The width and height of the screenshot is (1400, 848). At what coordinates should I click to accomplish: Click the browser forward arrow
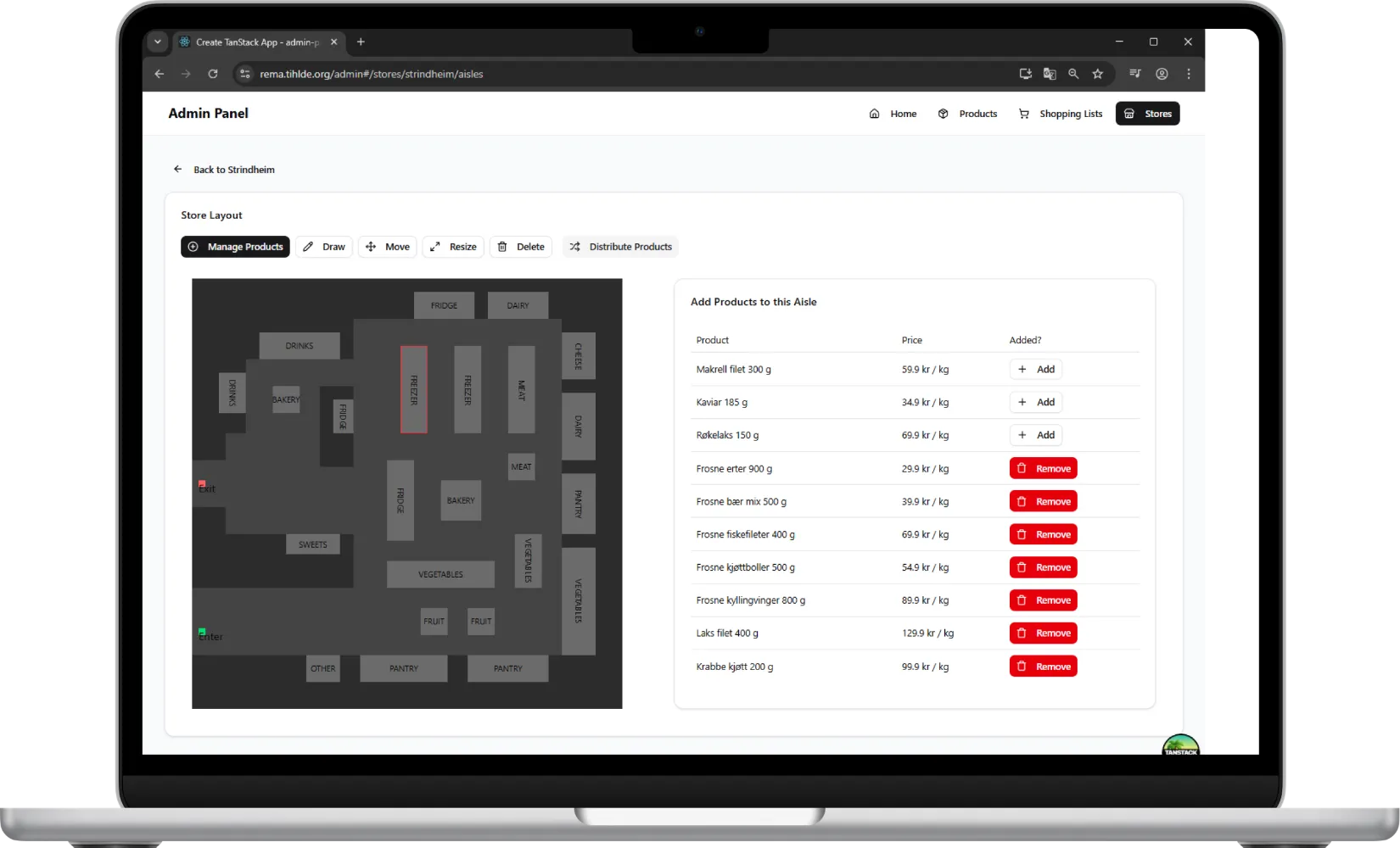point(186,74)
